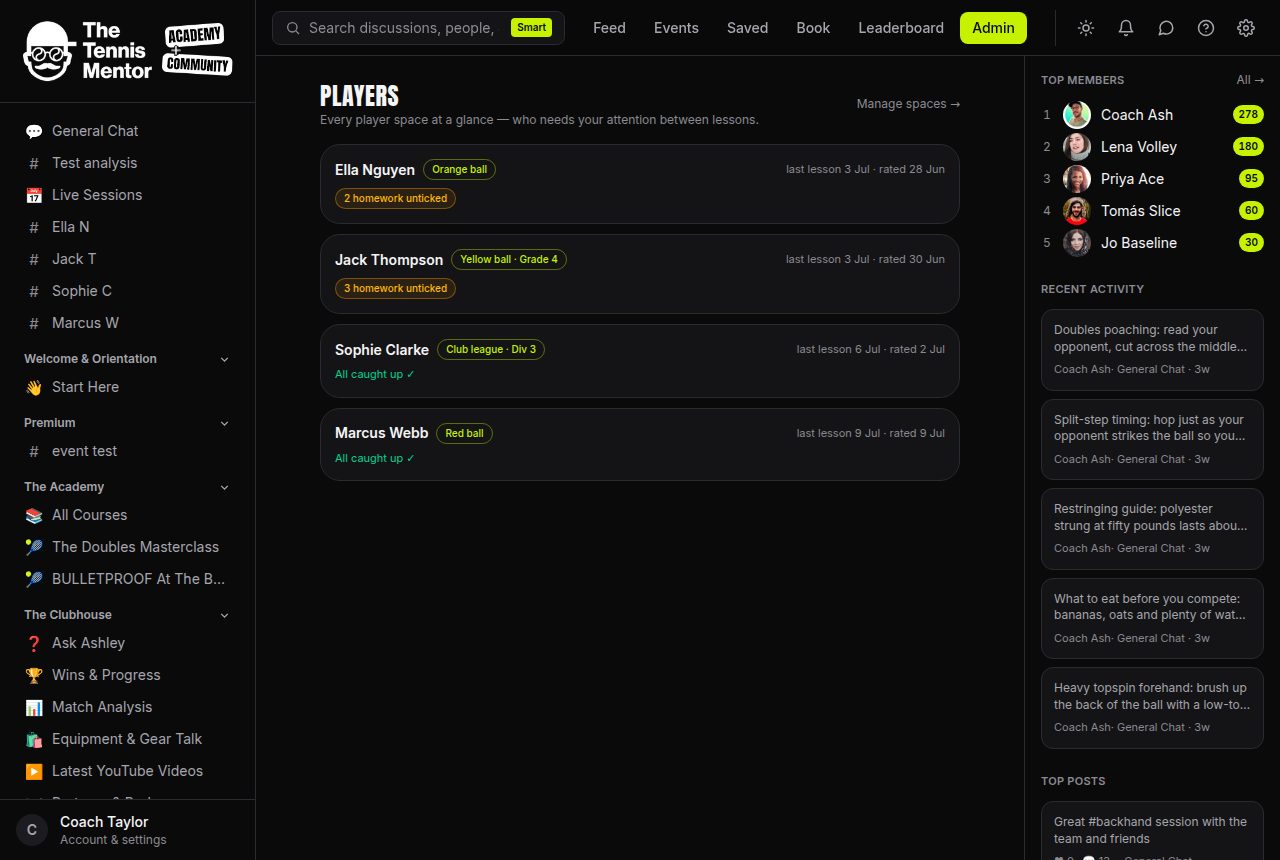1280x860 pixels.
Task: Click Jack's 3 homework unticked badge
Action: click(x=395, y=288)
